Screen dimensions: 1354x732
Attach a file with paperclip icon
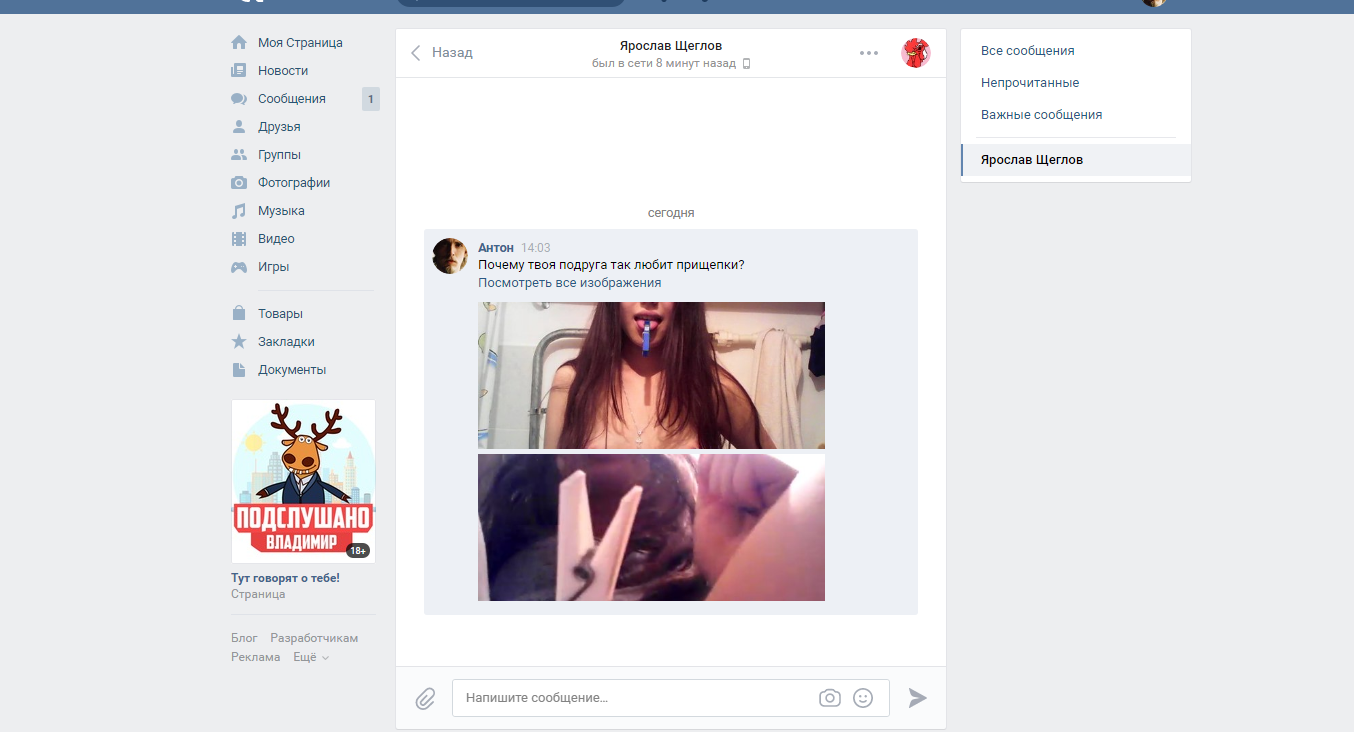coord(426,698)
